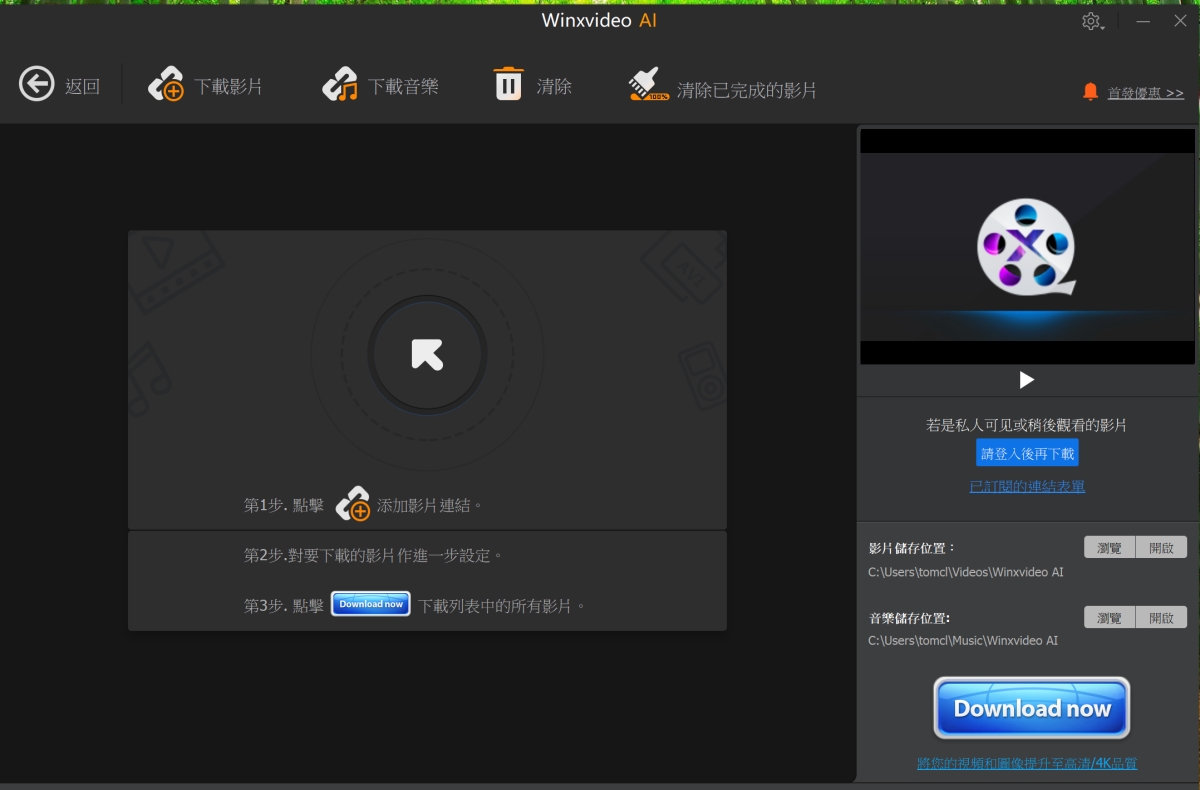
Task: Click the center arrow circle to add a link
Action: (x=427, y=354)
